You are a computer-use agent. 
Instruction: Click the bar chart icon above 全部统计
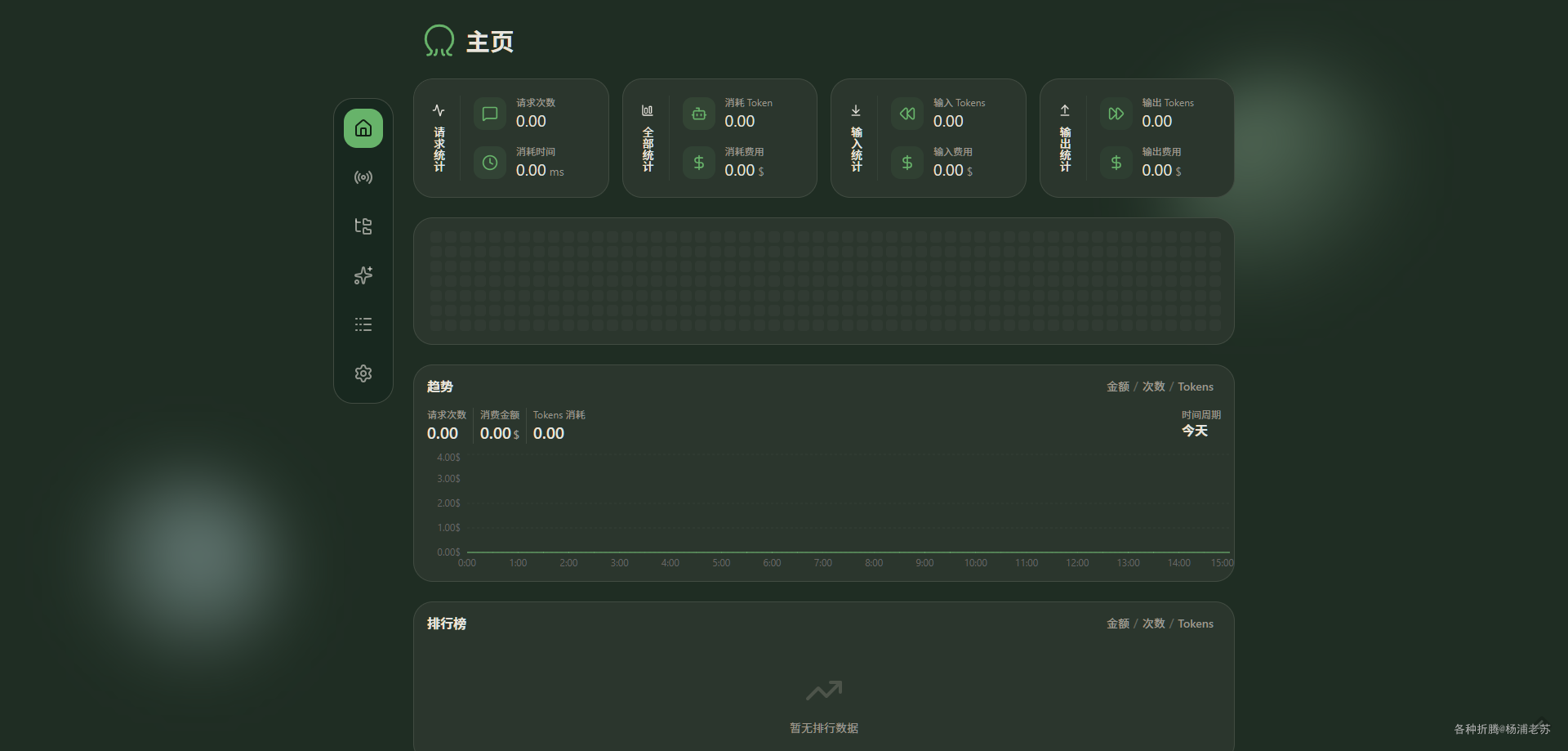pyautogui.click(x=648, y=110)
